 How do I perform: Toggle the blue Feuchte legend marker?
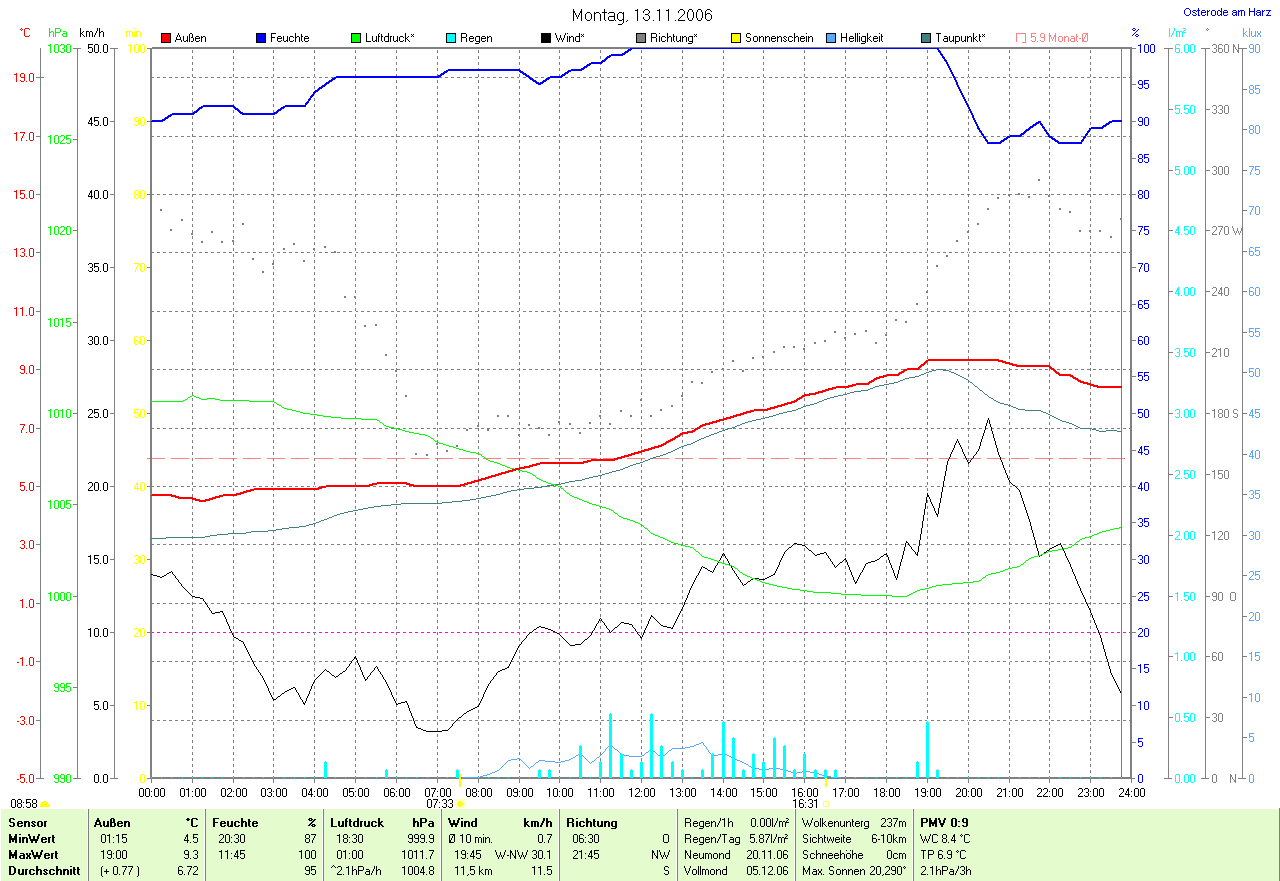(x=261, y=38)
